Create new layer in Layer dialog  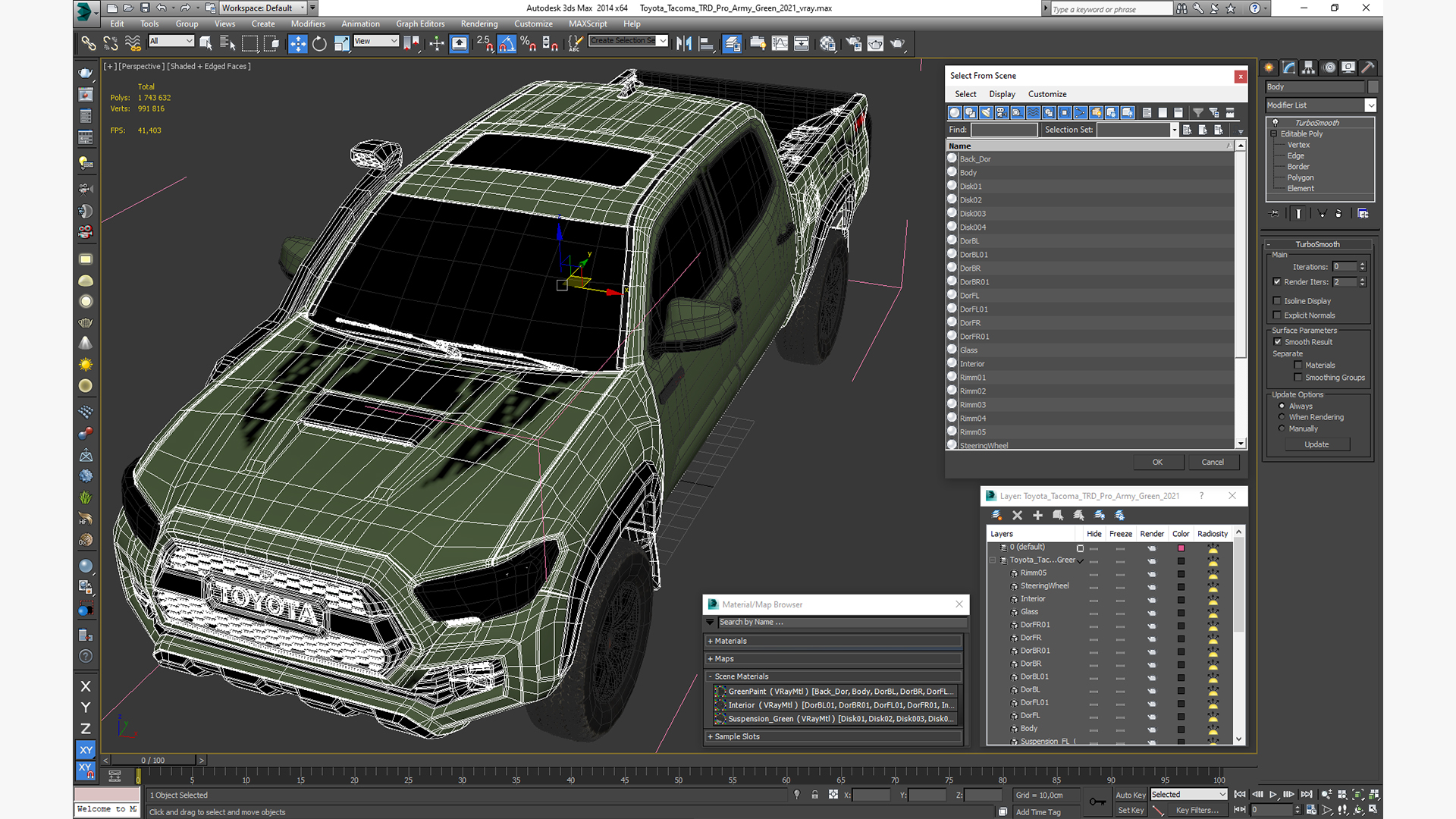[996, 515]
